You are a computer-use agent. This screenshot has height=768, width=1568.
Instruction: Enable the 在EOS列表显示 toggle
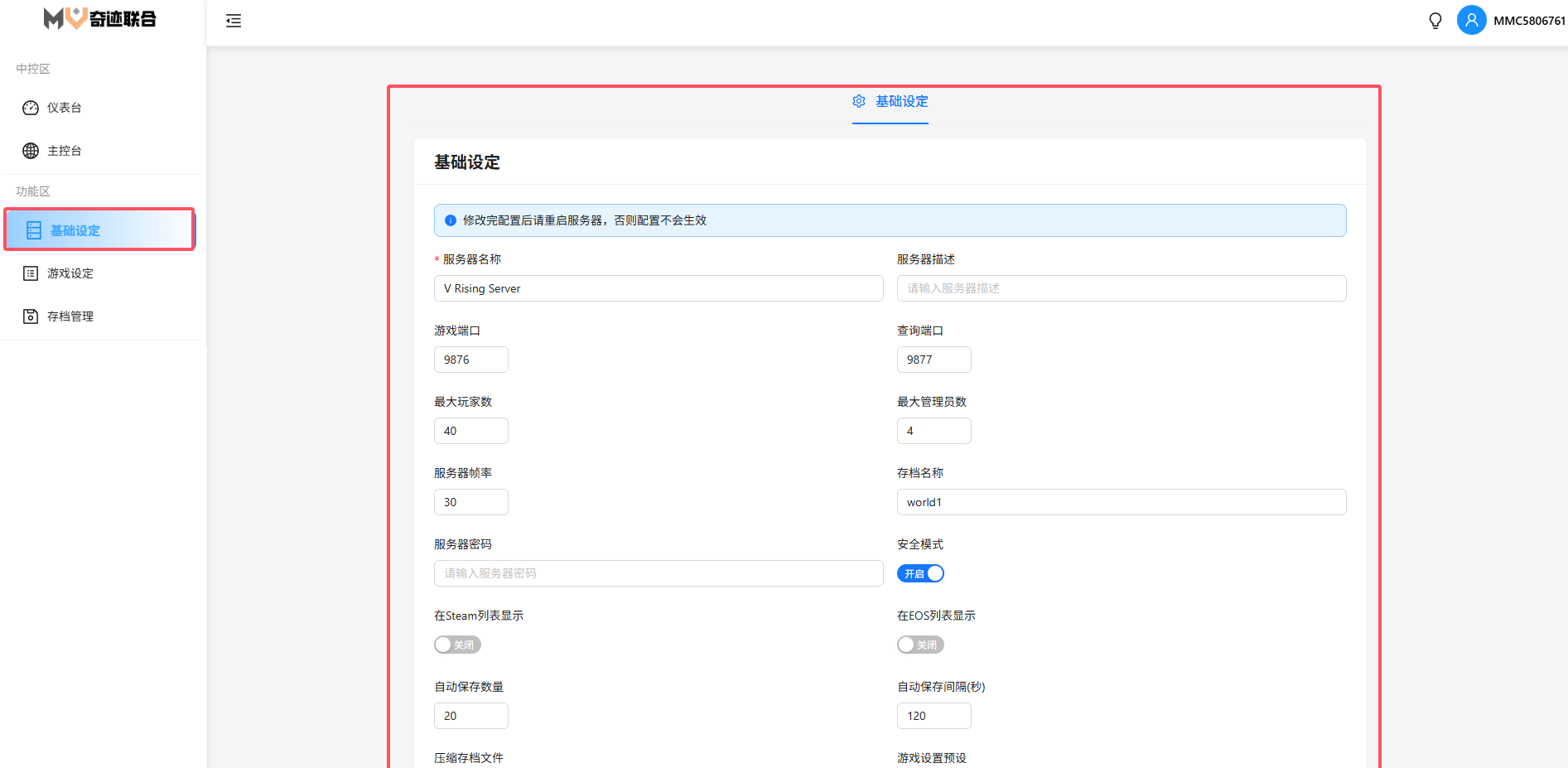[x=920, y=645]
